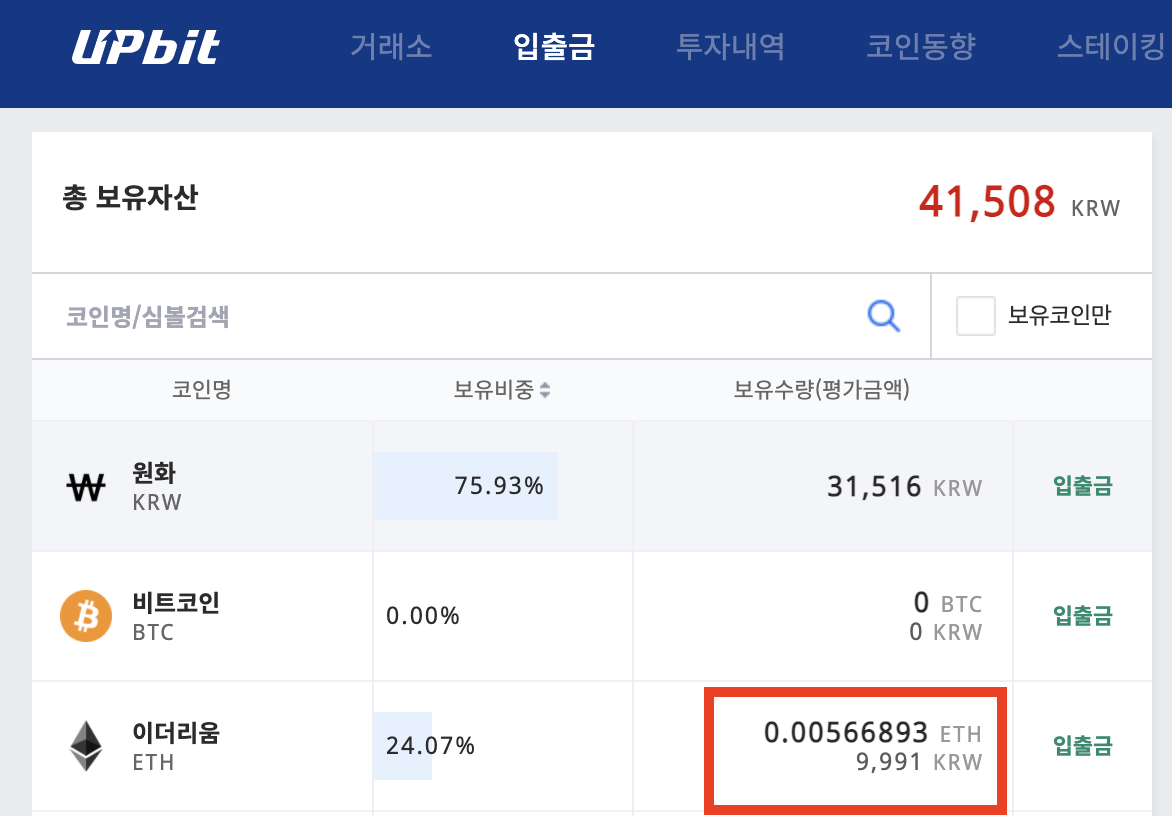
Task: Click 입출금 for 비트코인 row
Action: click(1082, 616)
